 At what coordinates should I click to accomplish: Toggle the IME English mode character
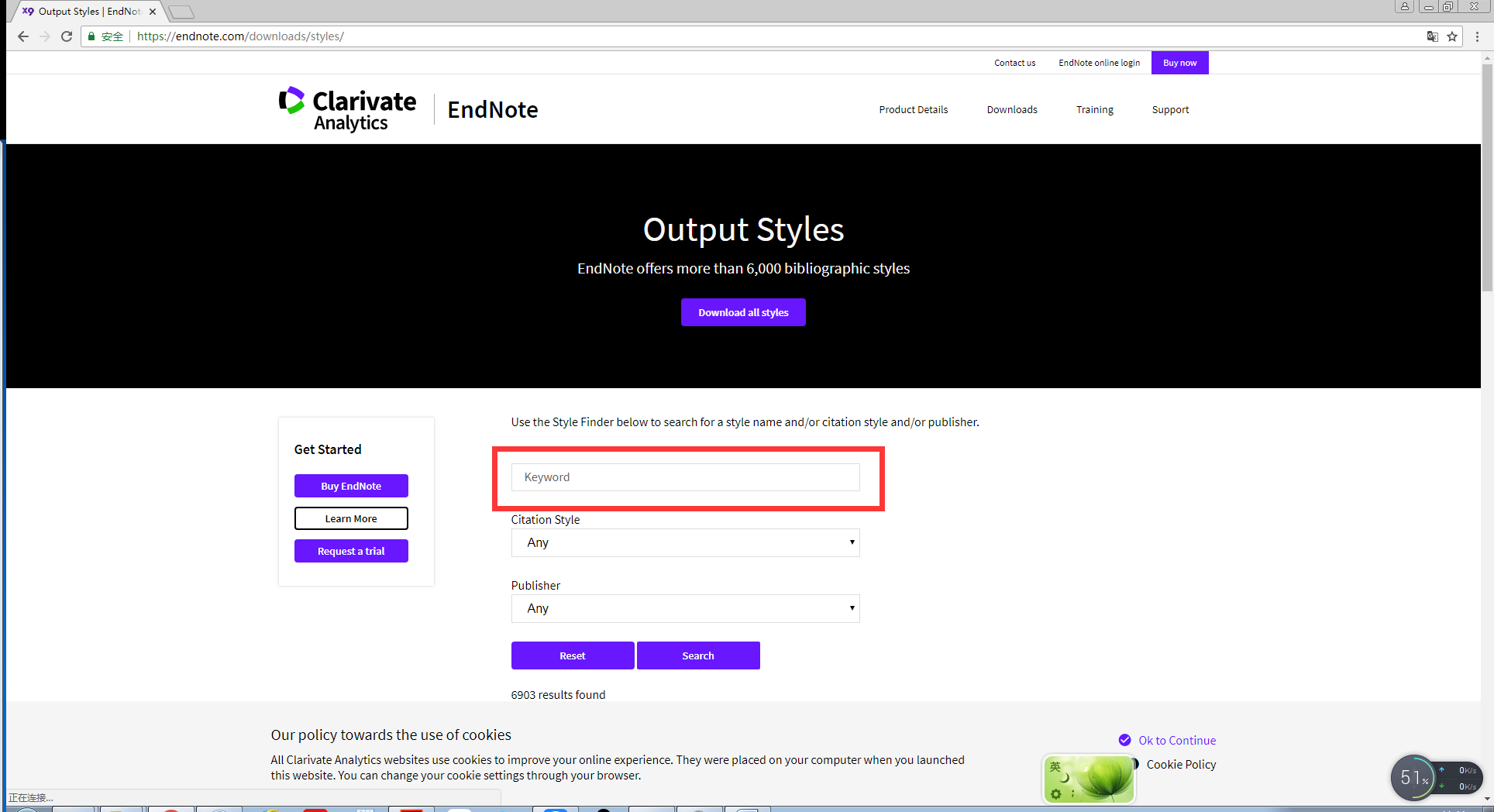tap(1055, 766)
